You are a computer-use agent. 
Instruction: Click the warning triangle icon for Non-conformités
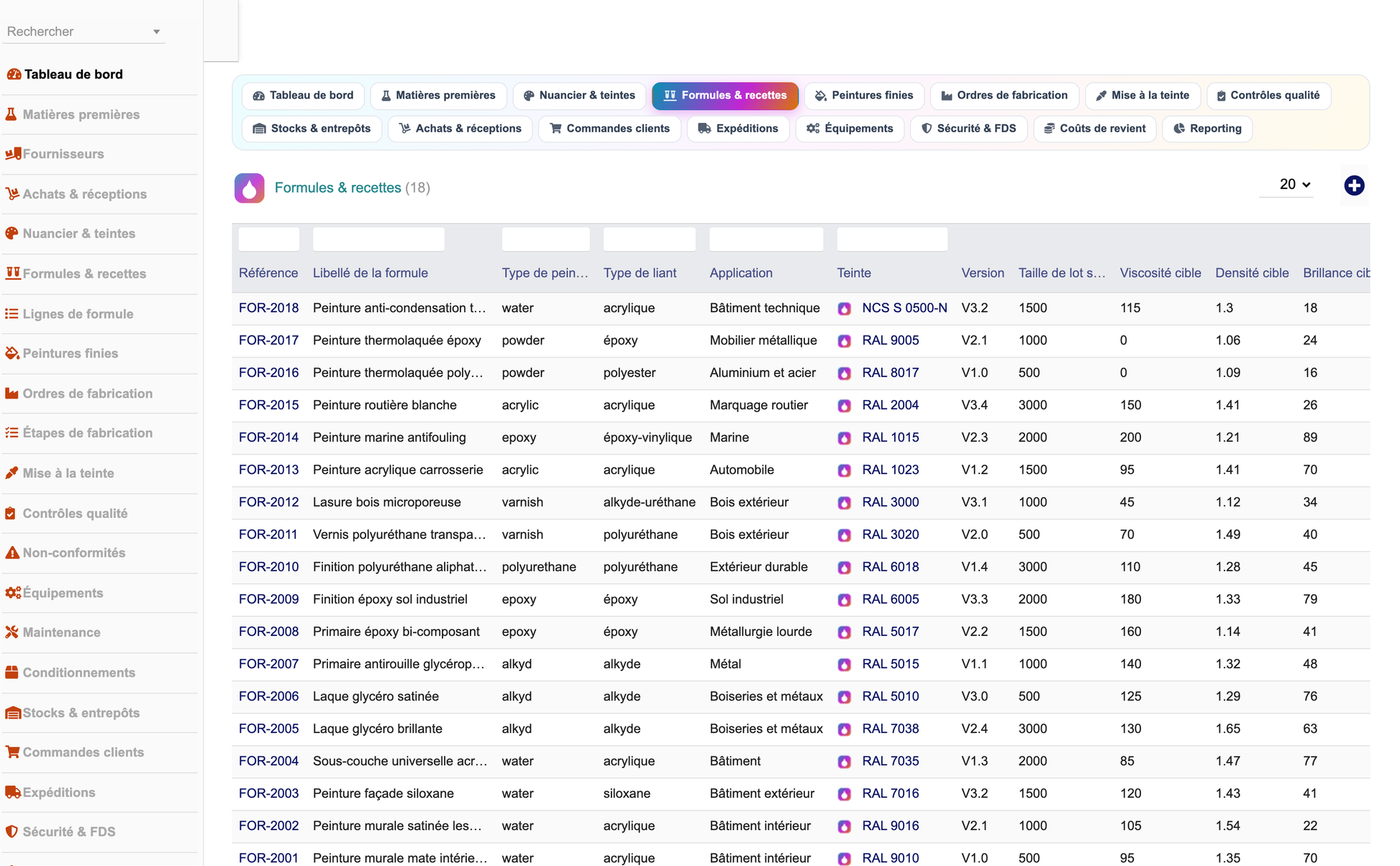[12, 552]
